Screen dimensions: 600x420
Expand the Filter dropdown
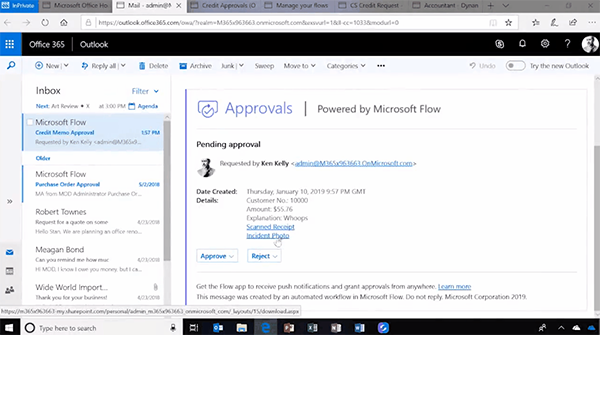click(143, 91)
